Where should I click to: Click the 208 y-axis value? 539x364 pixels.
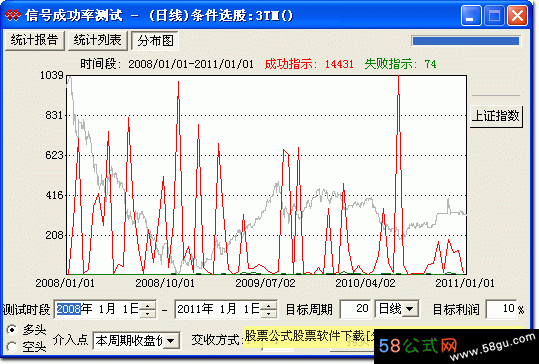click(55, 235)
